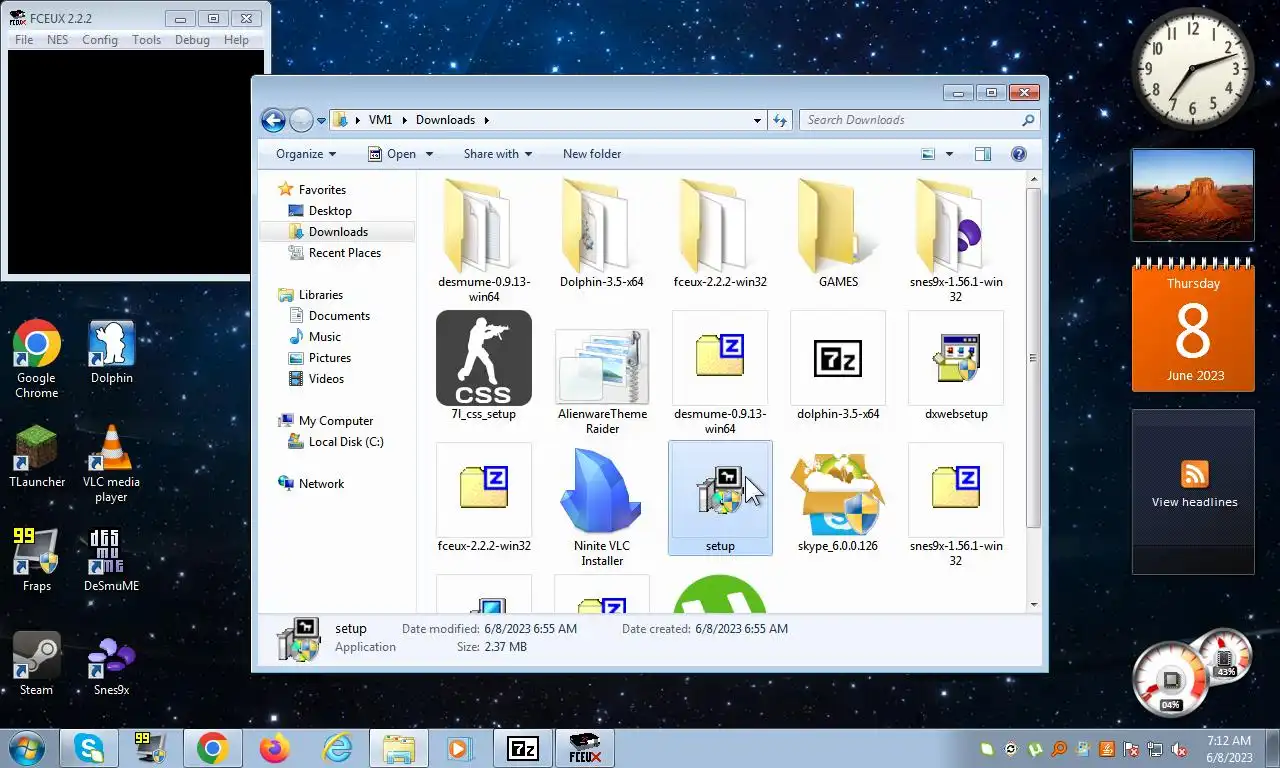Select the dxwebsetup installer
Screen dimensions: 1280x768
(956, 365)
